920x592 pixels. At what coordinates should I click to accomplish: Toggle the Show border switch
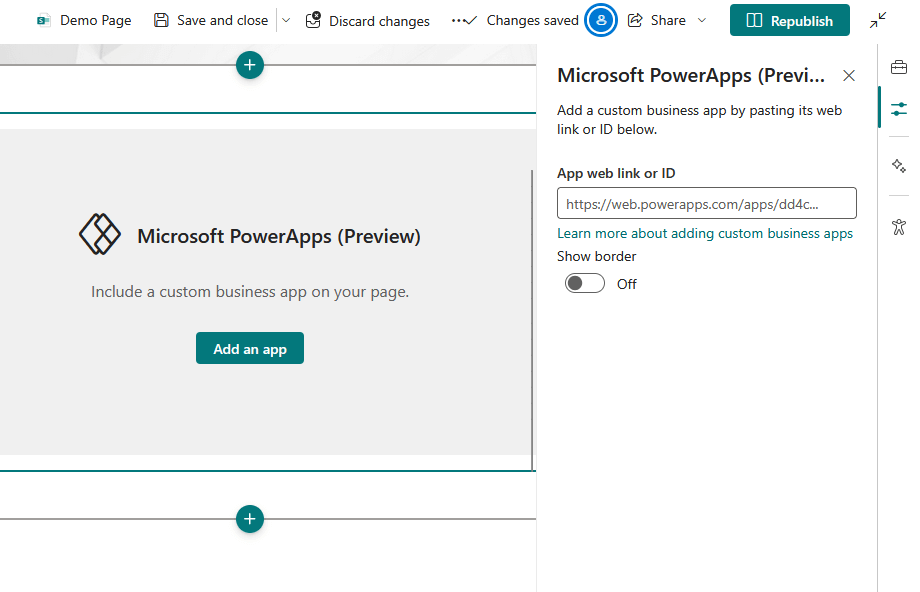pyautogui.click(x=584, y=283)
